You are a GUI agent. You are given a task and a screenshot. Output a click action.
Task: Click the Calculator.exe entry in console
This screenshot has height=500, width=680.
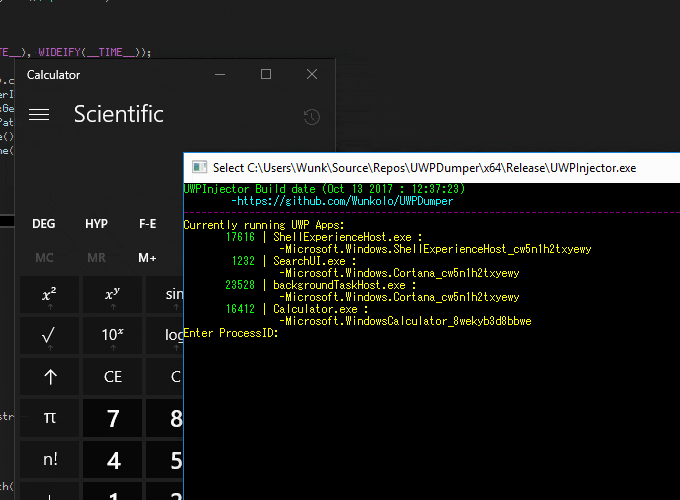(315, 309)
